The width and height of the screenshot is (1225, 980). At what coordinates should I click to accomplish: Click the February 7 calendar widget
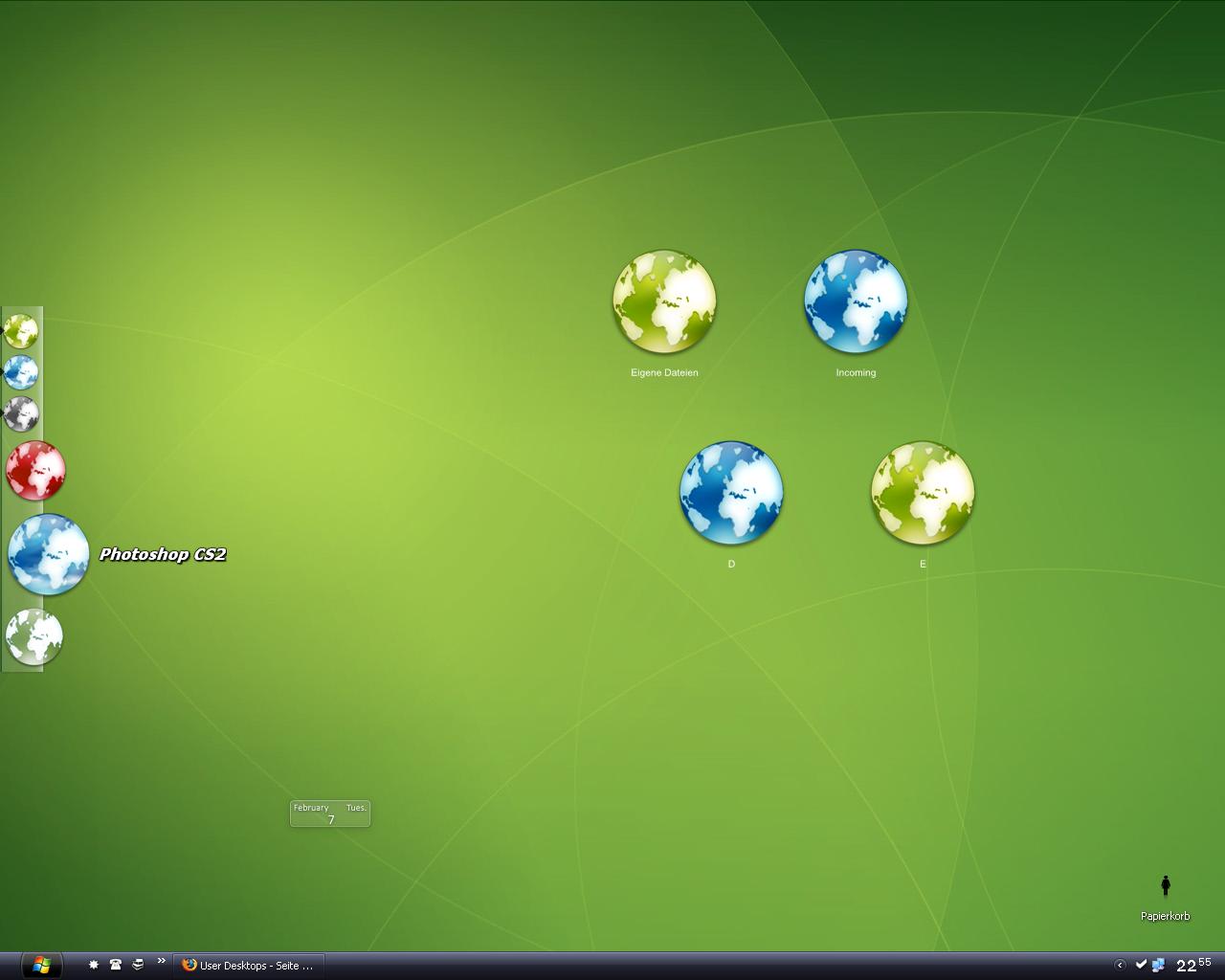coord(330,813)
